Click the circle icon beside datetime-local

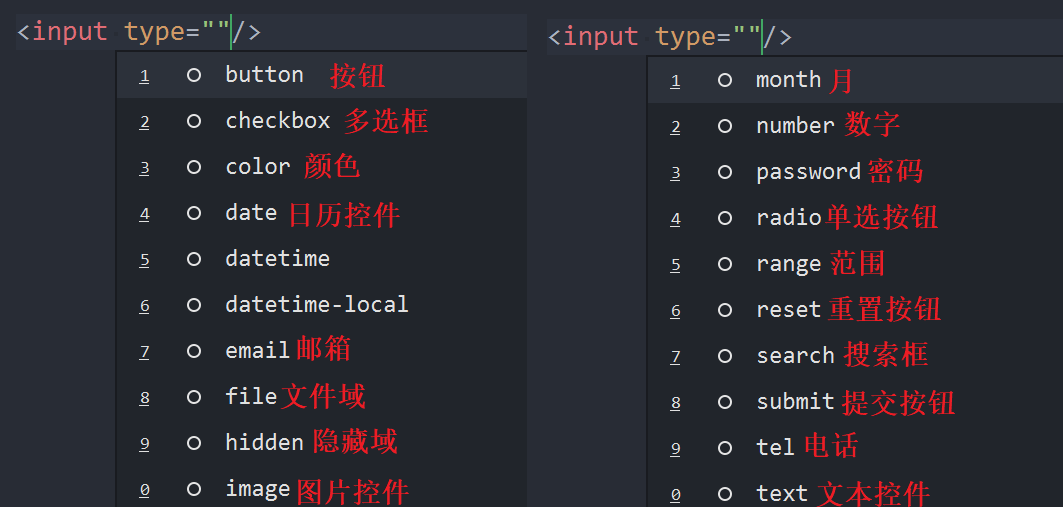194,306
